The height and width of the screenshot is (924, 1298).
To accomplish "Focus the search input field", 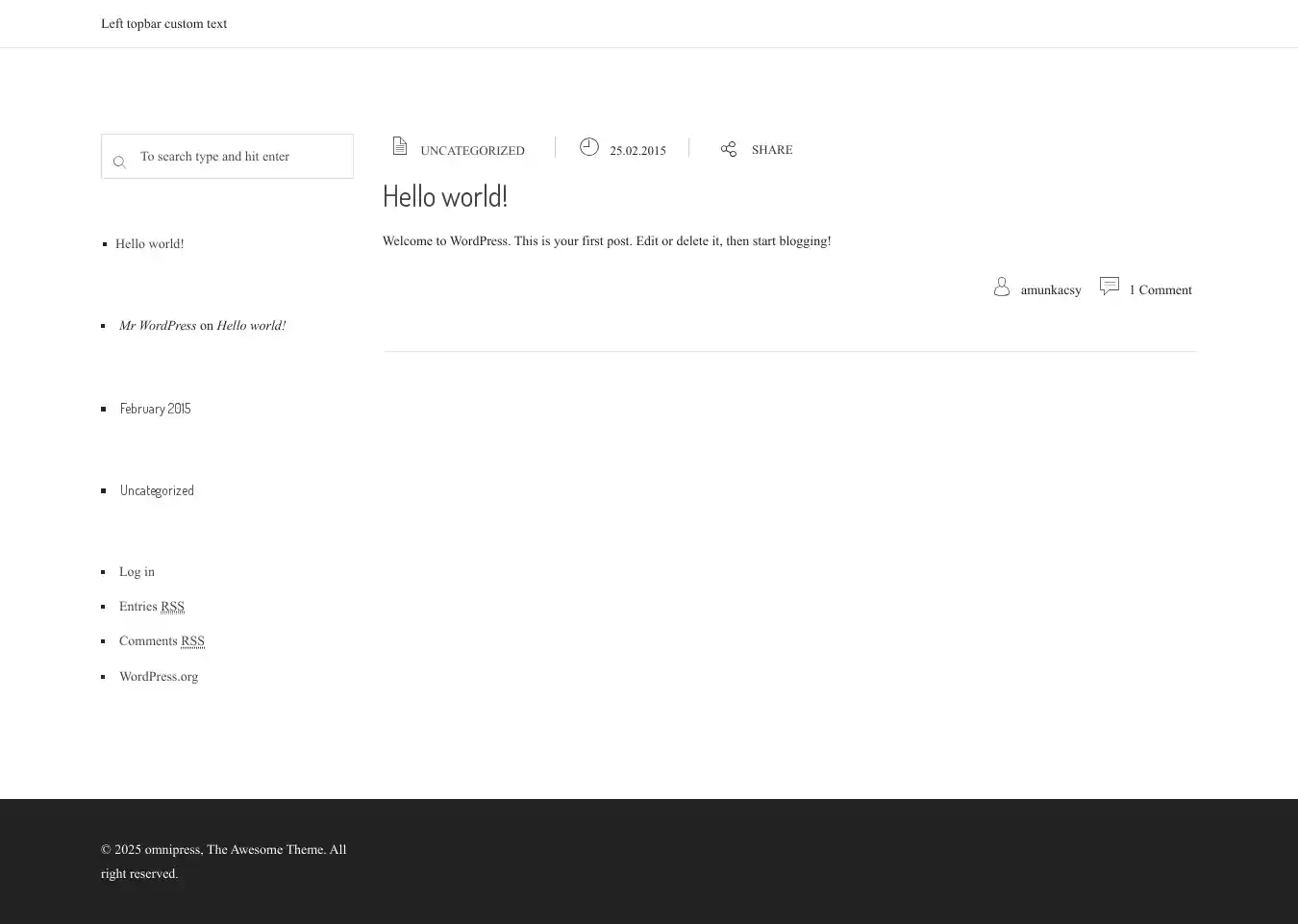I will point(240,157).
